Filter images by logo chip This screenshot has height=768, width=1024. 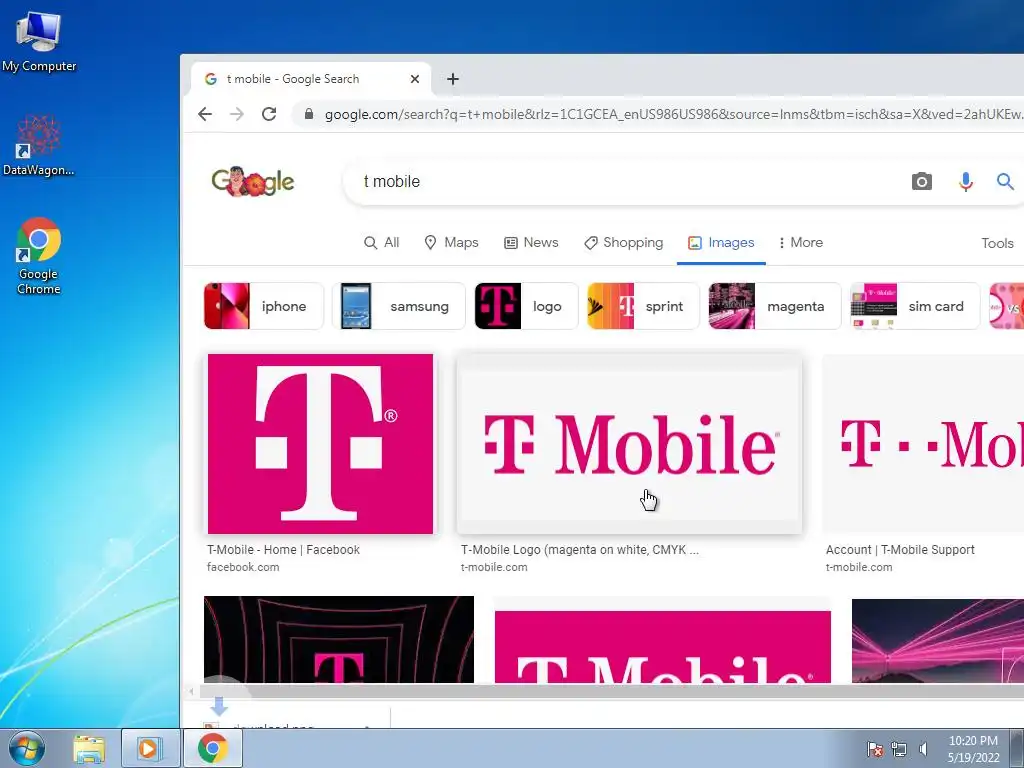tap(526, 306)
